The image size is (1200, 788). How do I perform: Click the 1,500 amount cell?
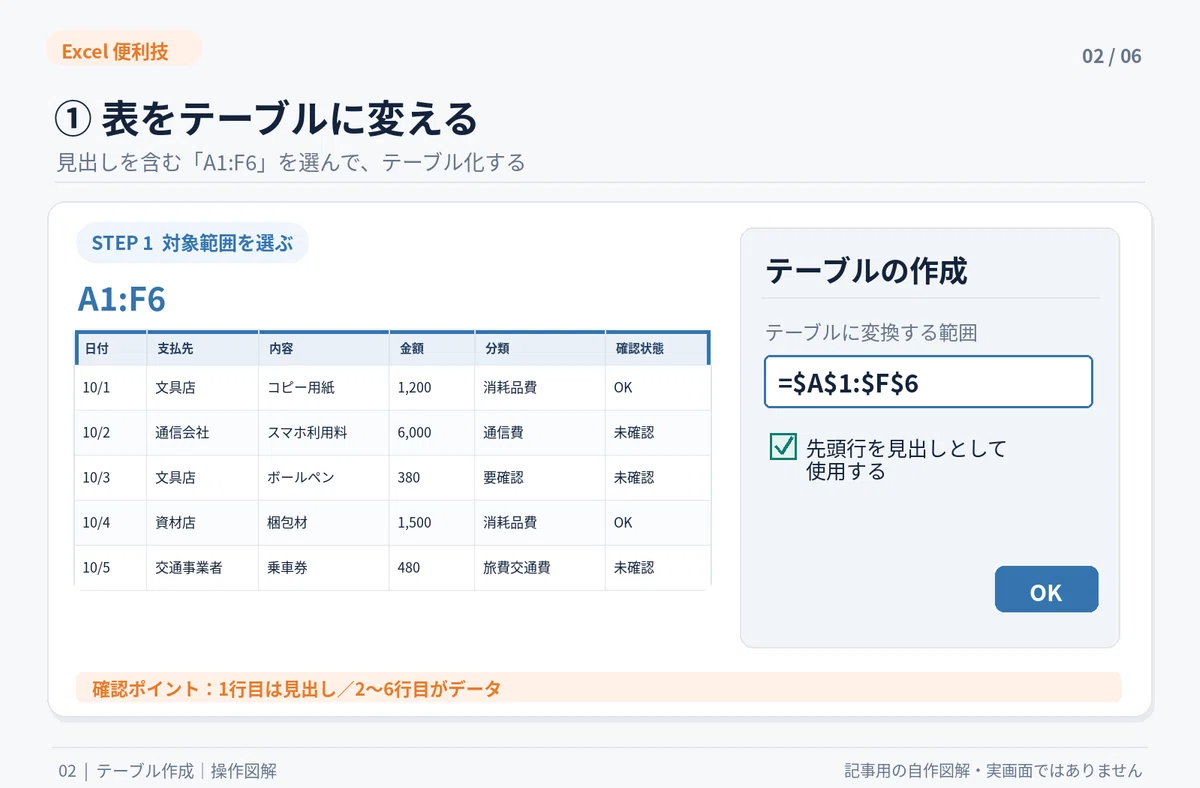pyautogui.click(x=432, y=523)
